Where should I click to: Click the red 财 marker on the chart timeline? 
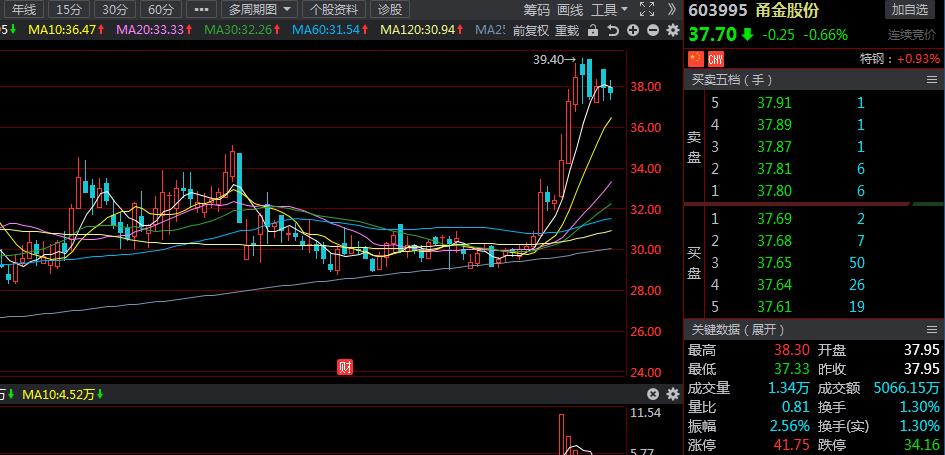[x=345, y=366]
